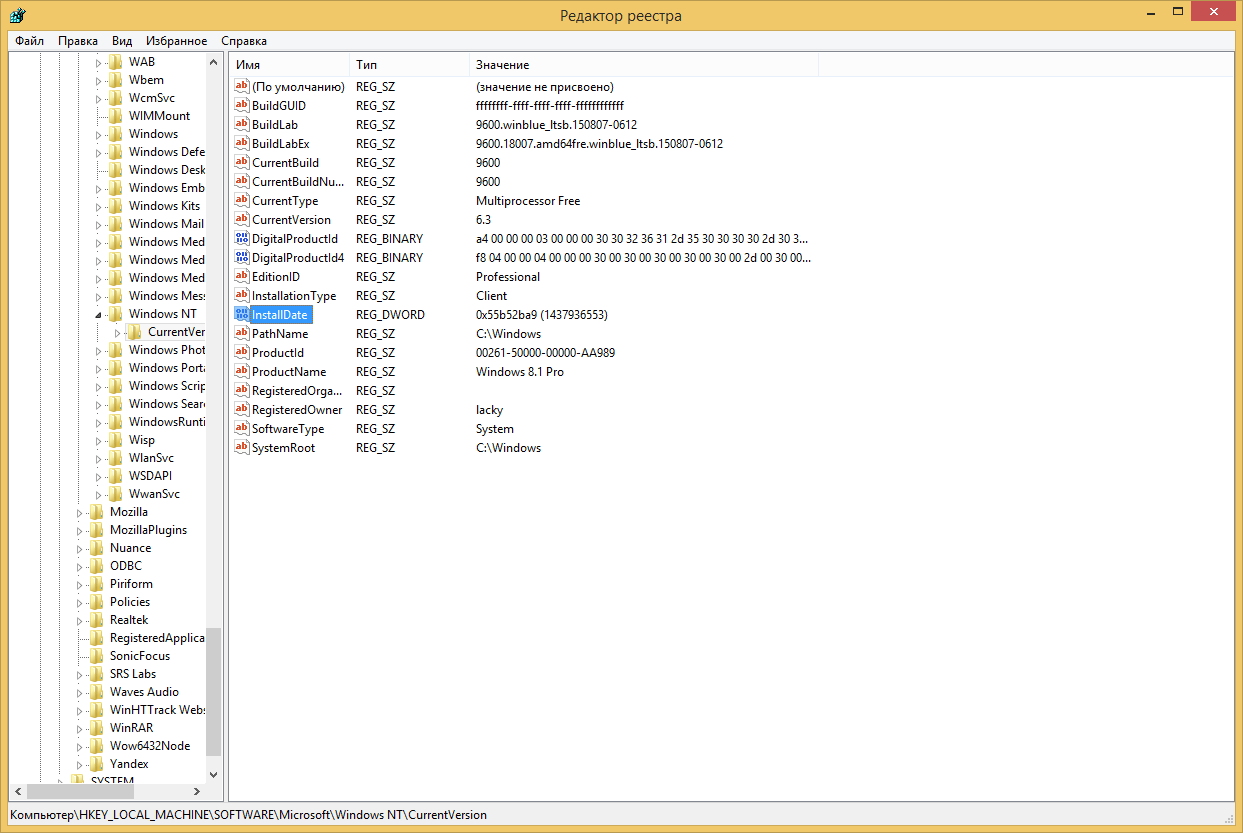Click the Wbem folder icon
1243x833 pixels.
(x=116, y=79)
